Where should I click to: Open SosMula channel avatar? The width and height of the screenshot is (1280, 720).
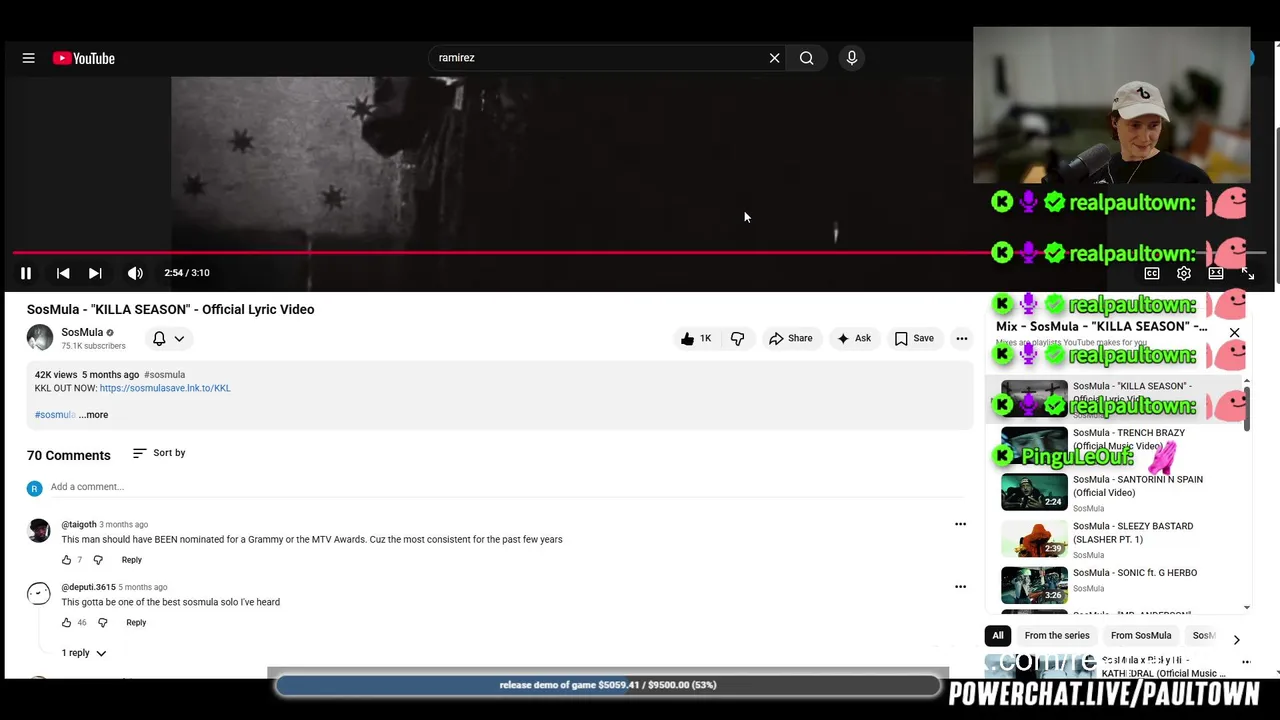tap(40, 338)
